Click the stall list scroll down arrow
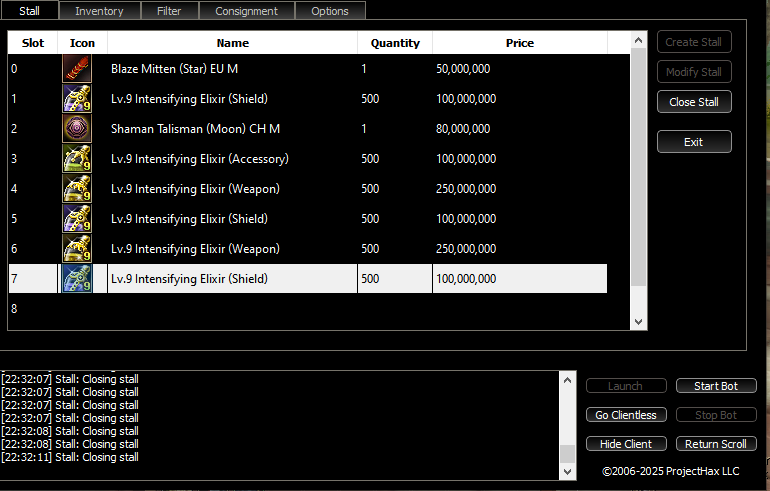The image size is (770, 491). coord(639,321)
